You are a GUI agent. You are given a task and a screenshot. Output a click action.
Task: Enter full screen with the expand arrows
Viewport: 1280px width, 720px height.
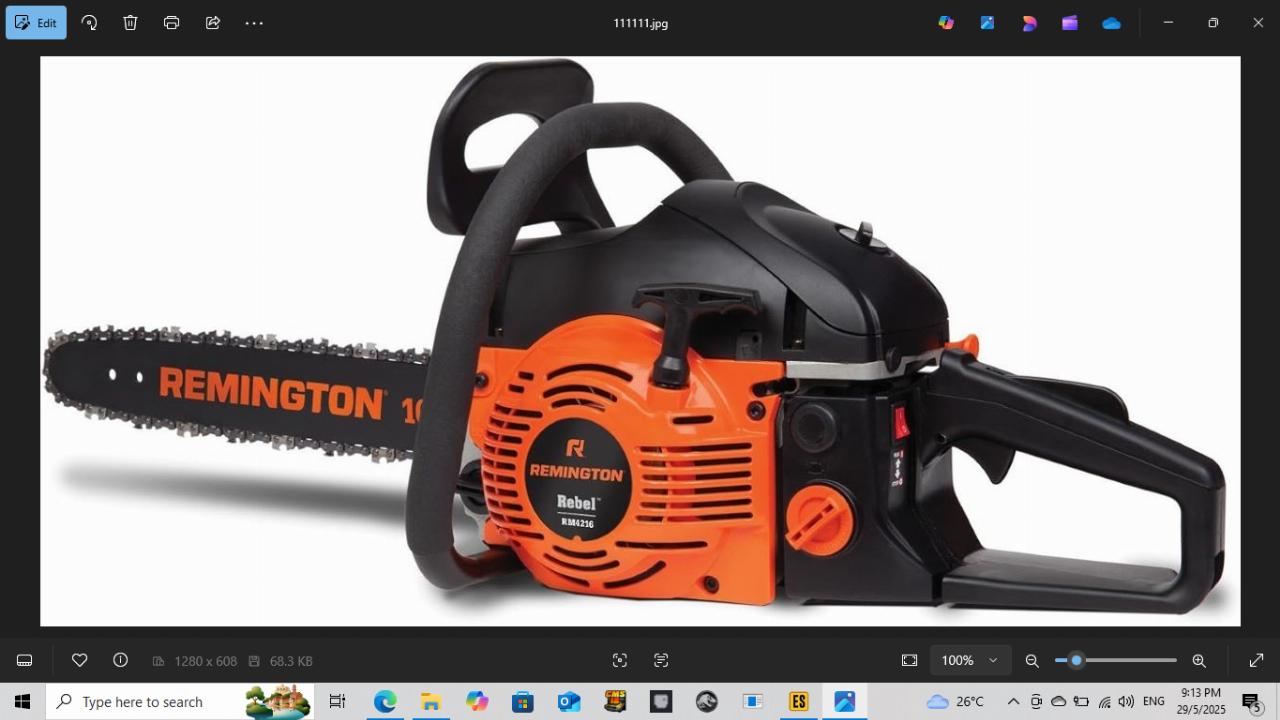pyautogui.click(x=1257, y=660)
